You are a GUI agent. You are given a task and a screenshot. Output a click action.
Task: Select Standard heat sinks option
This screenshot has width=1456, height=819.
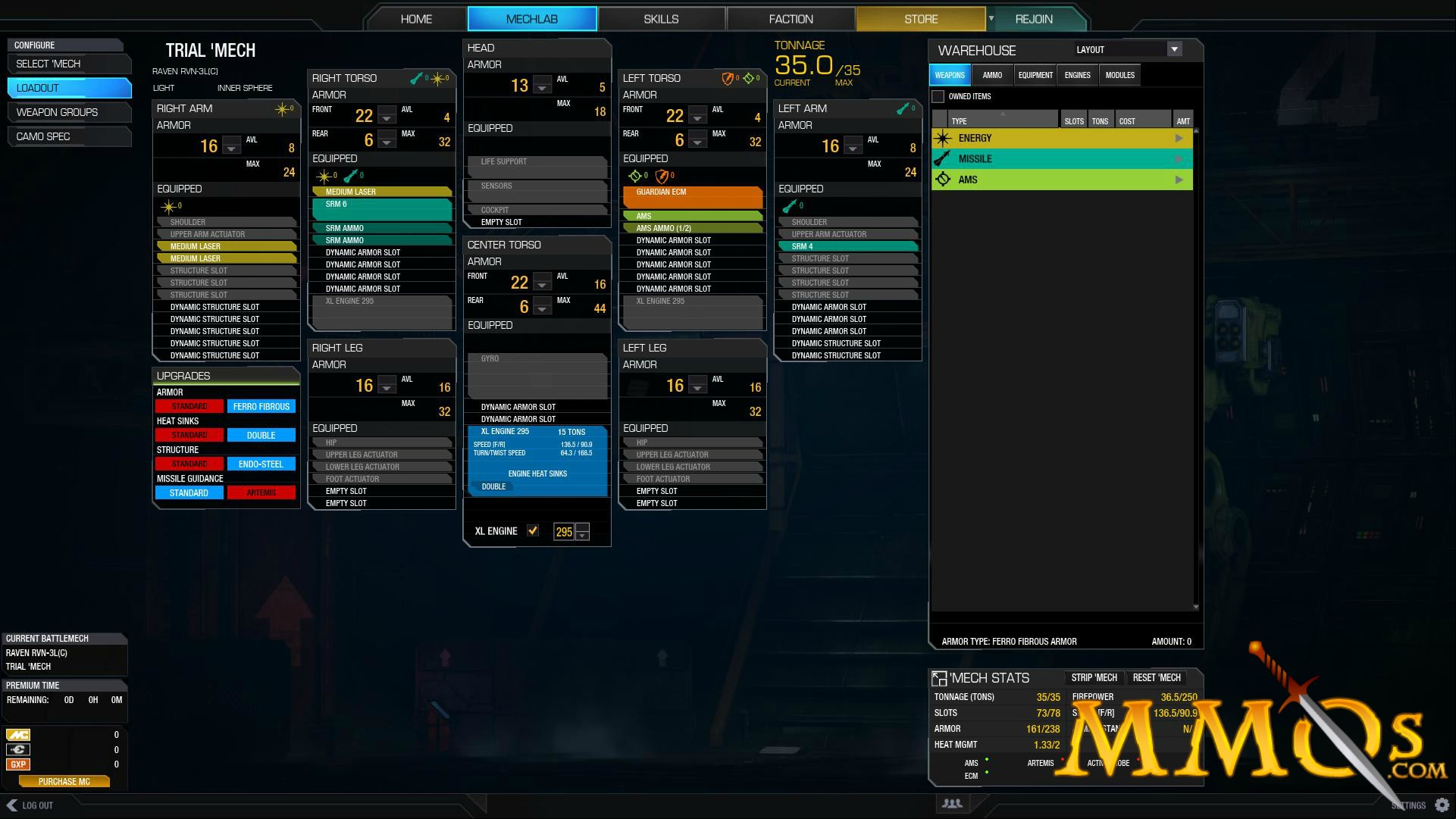click(x=189, y=436)
